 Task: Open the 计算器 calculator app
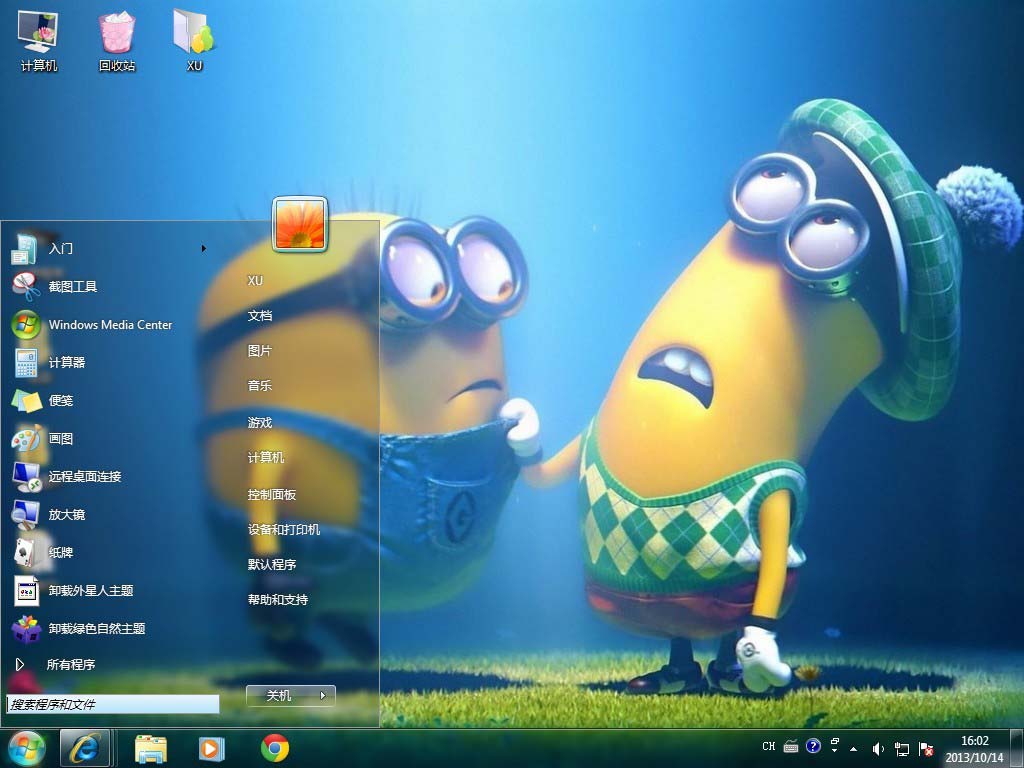pos(66,363)
